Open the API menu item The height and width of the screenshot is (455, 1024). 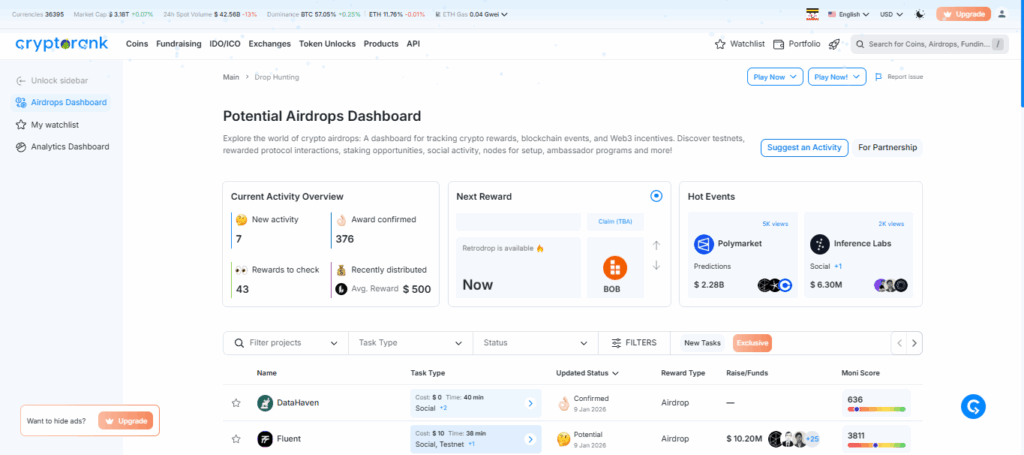point(413,44)
